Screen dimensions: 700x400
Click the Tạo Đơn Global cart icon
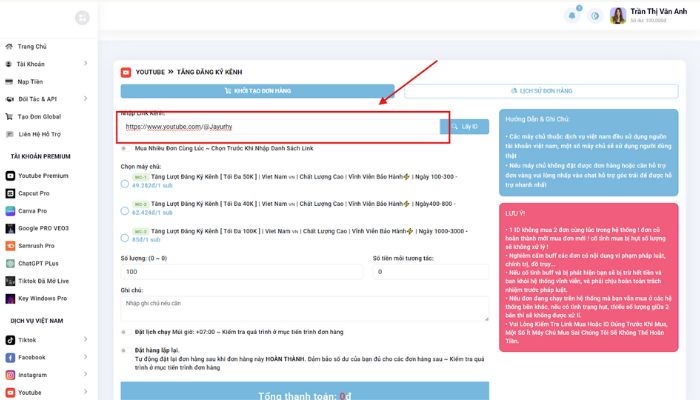tap(9, 117)
